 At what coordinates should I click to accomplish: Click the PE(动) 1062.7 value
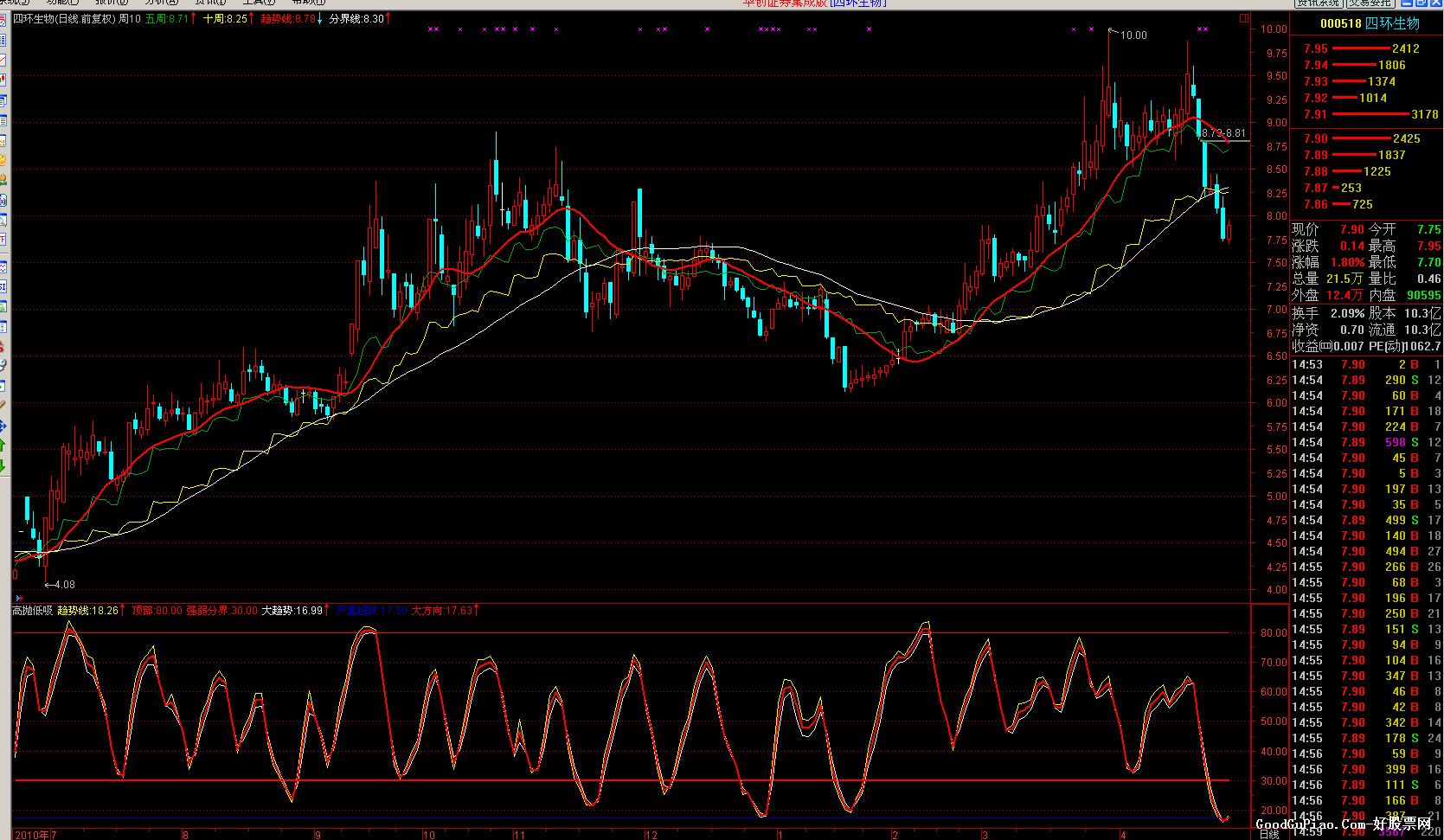pos(1425,346)
